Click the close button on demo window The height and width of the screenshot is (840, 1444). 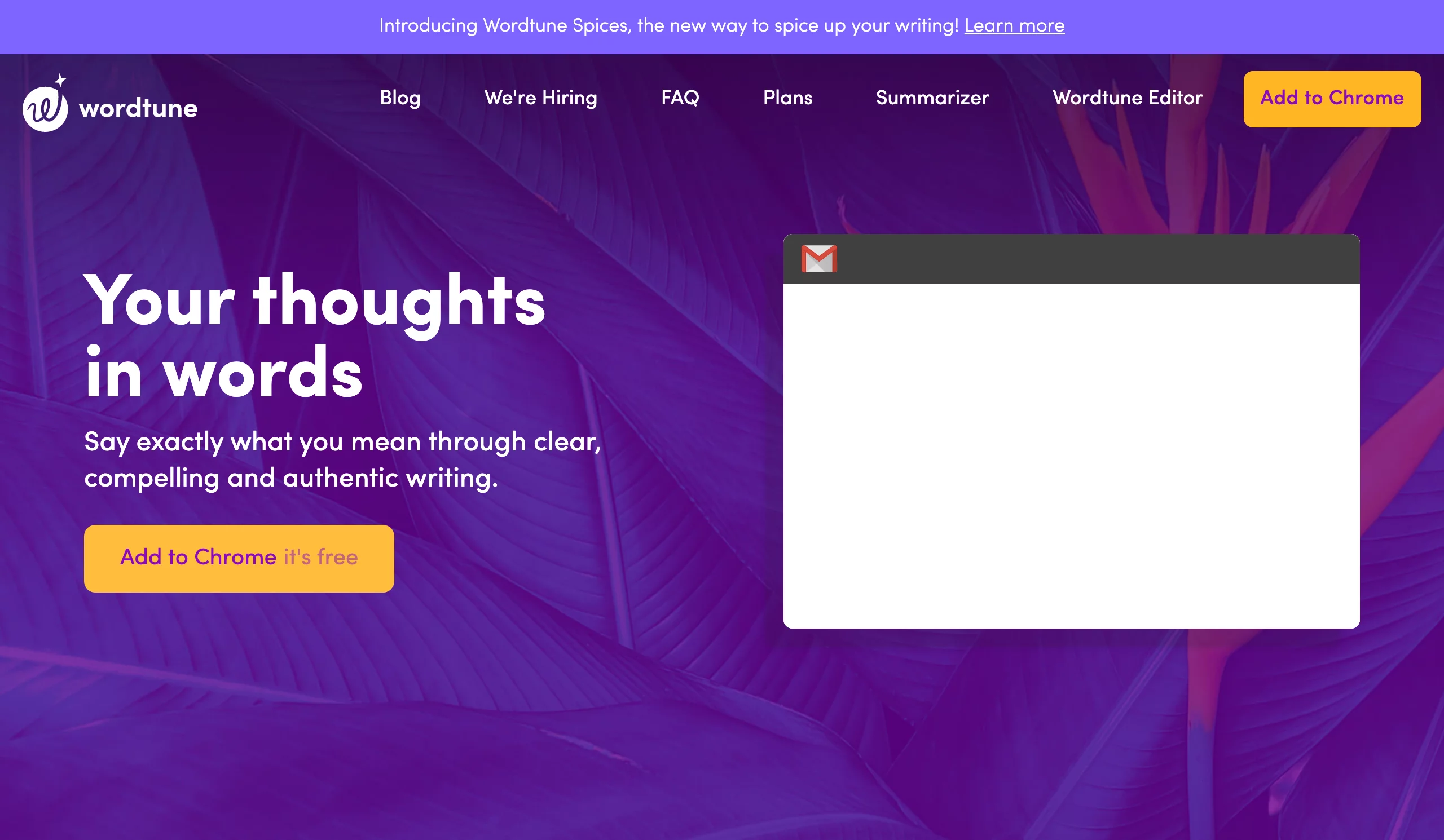1341,259
